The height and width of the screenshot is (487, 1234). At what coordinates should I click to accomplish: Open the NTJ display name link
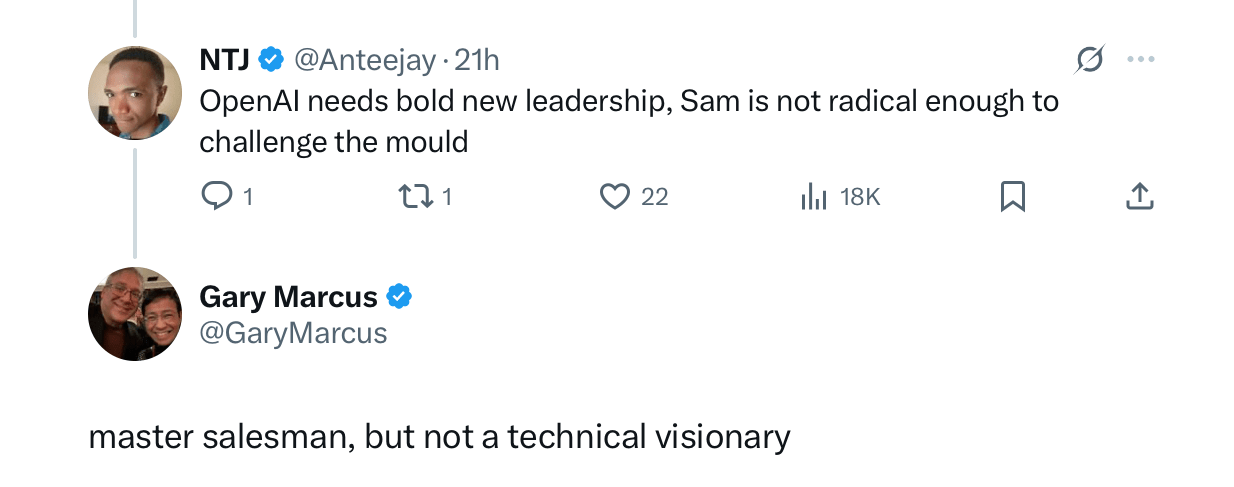(225, 60)
